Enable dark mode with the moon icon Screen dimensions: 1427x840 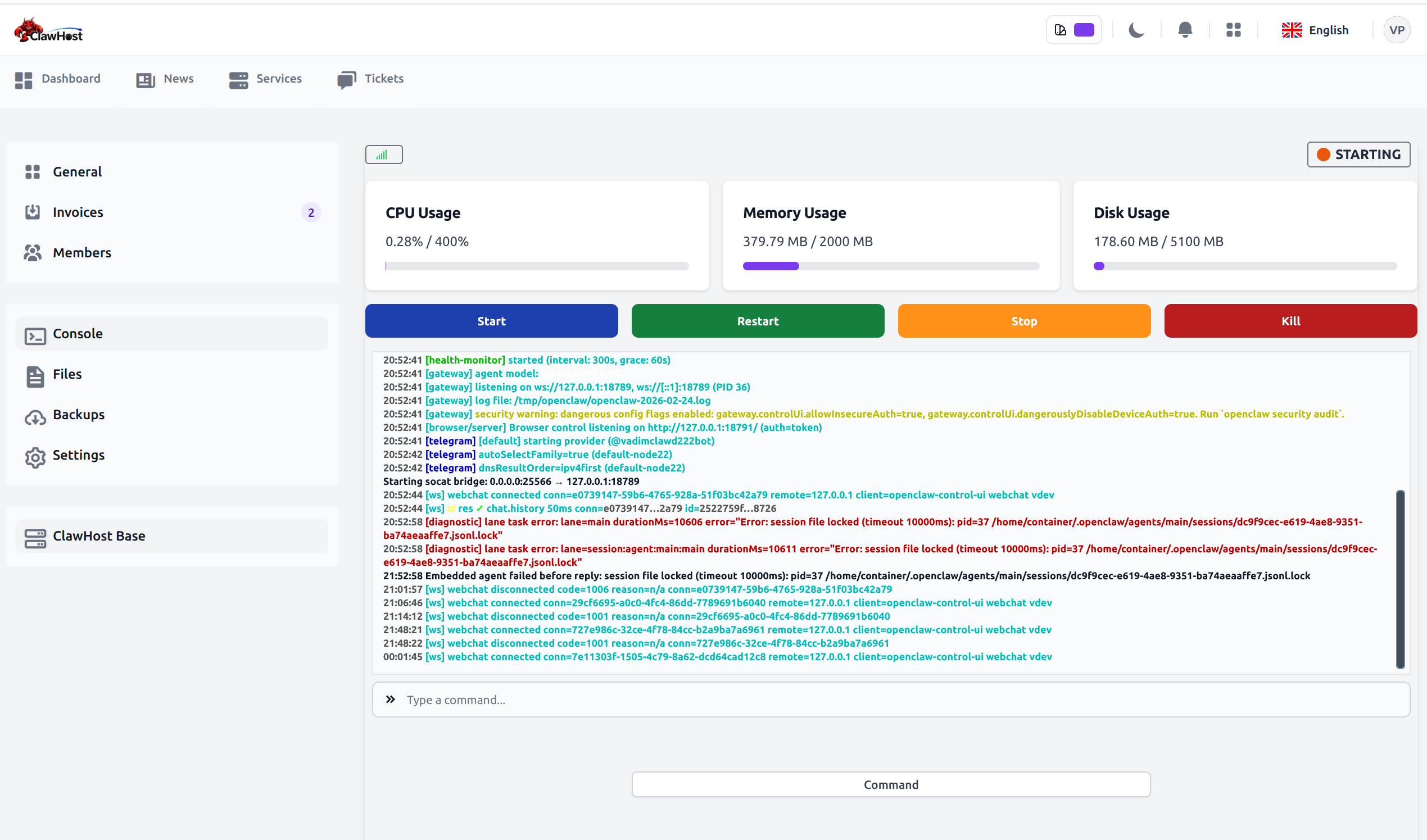click(1136, 29)
